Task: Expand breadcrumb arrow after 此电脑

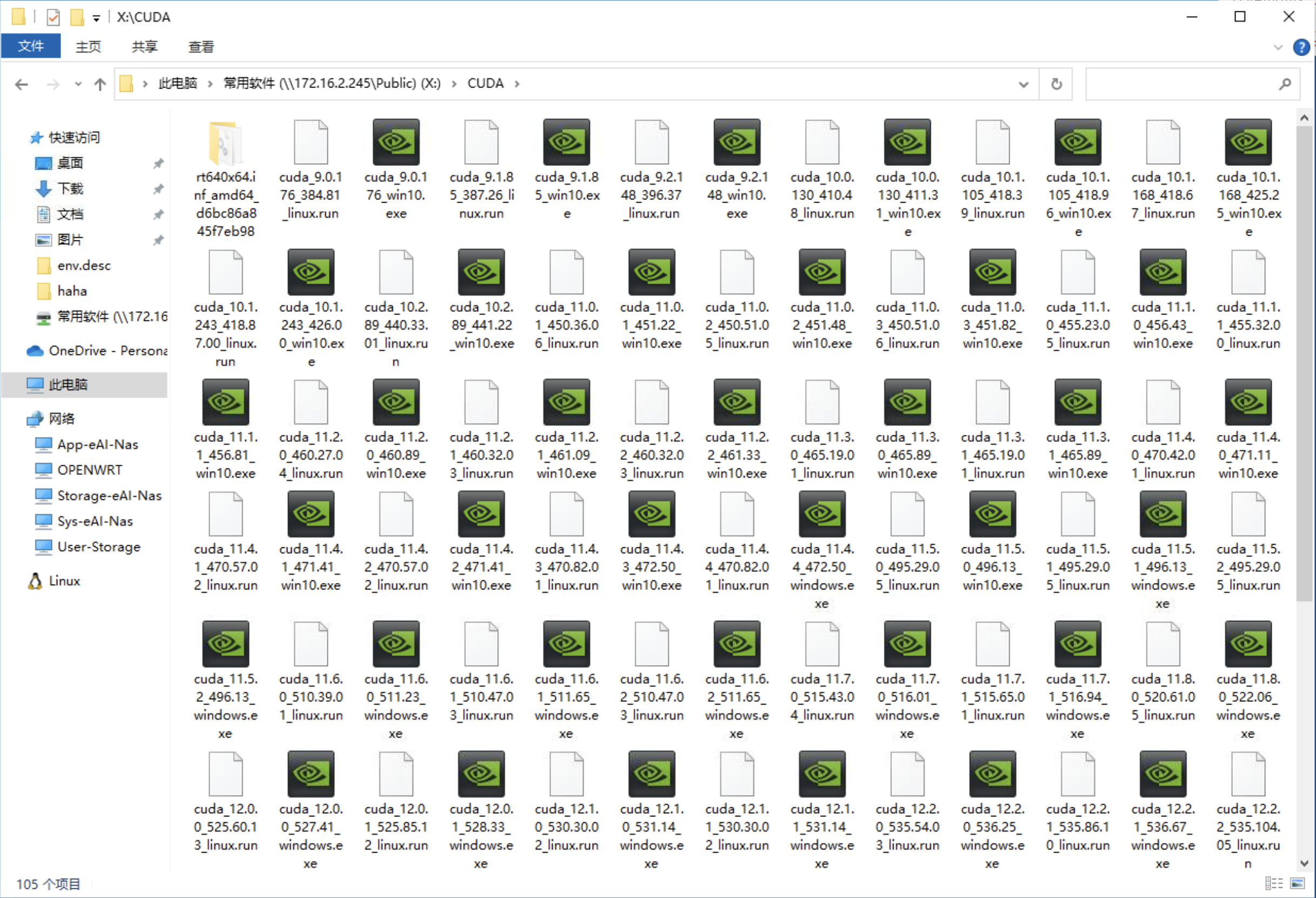Action: point(210,84)
